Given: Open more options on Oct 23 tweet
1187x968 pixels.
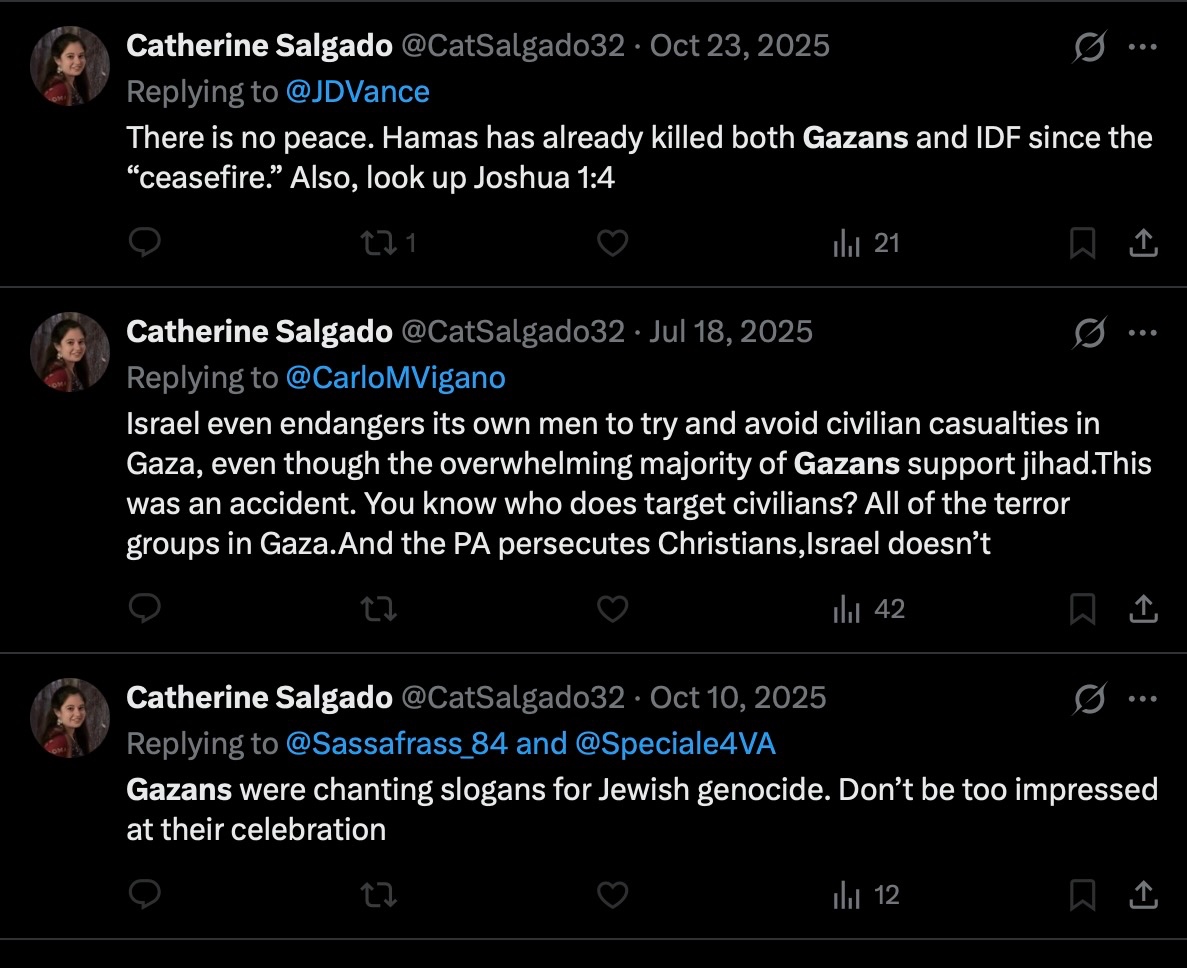Looking at the screenshot, I should click(1142, 46).
